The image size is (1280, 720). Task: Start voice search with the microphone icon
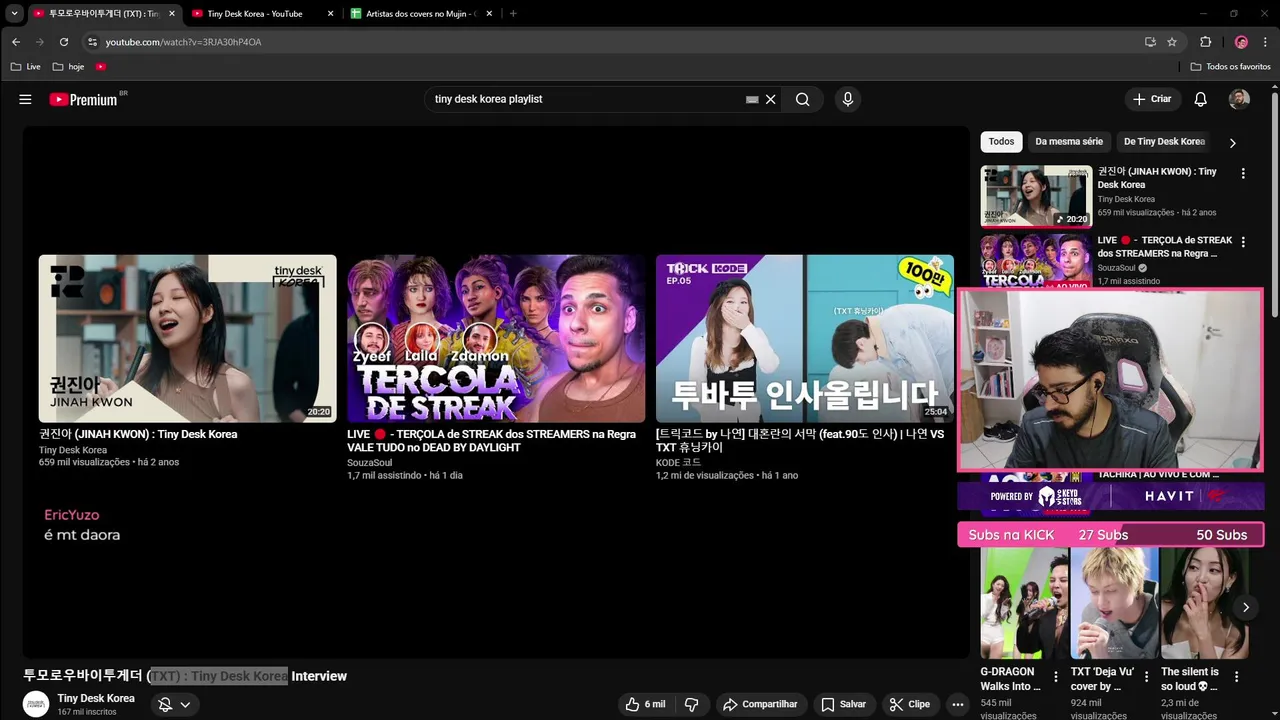848,99
